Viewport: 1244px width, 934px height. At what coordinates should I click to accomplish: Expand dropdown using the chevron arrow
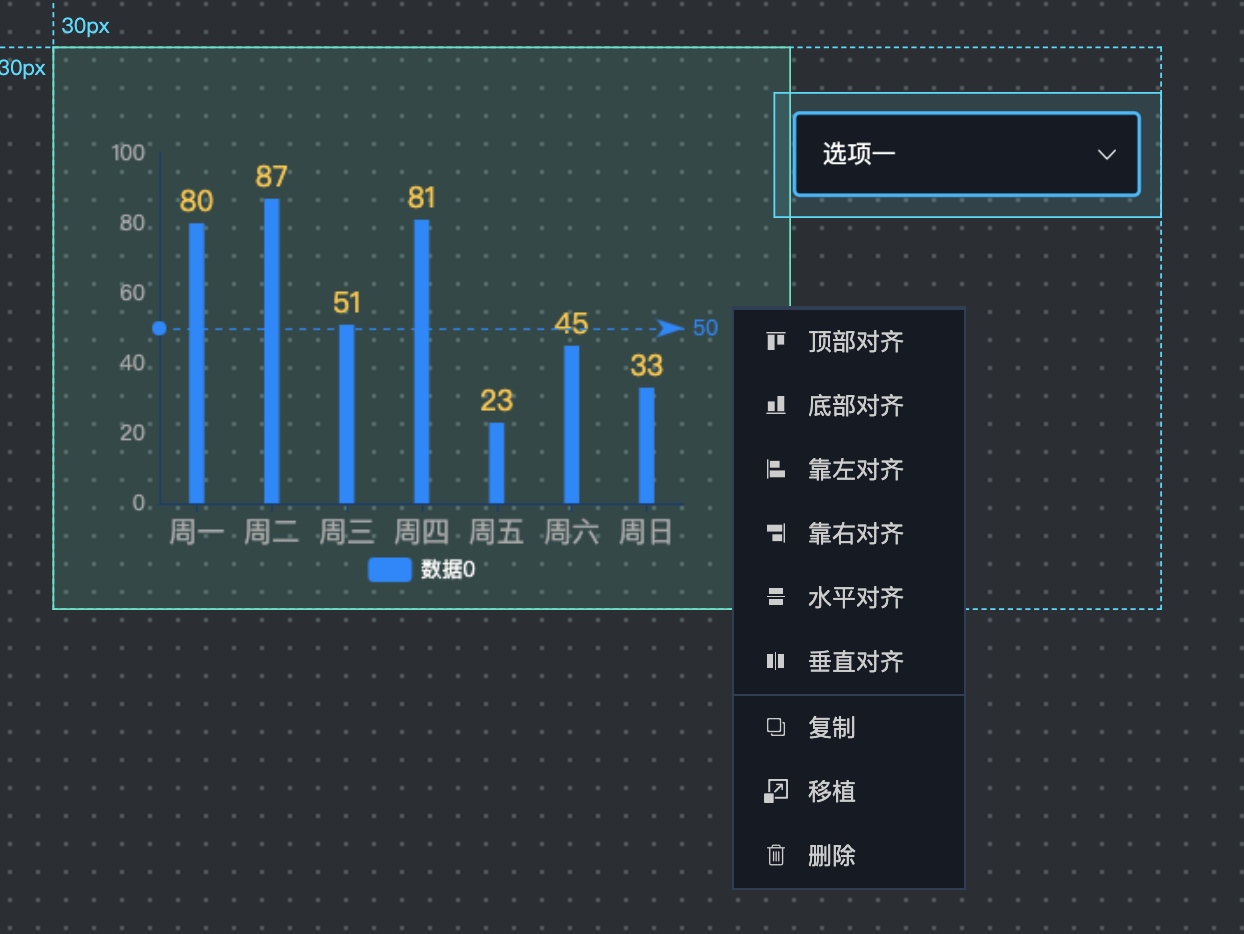[x=1106, y=154]
